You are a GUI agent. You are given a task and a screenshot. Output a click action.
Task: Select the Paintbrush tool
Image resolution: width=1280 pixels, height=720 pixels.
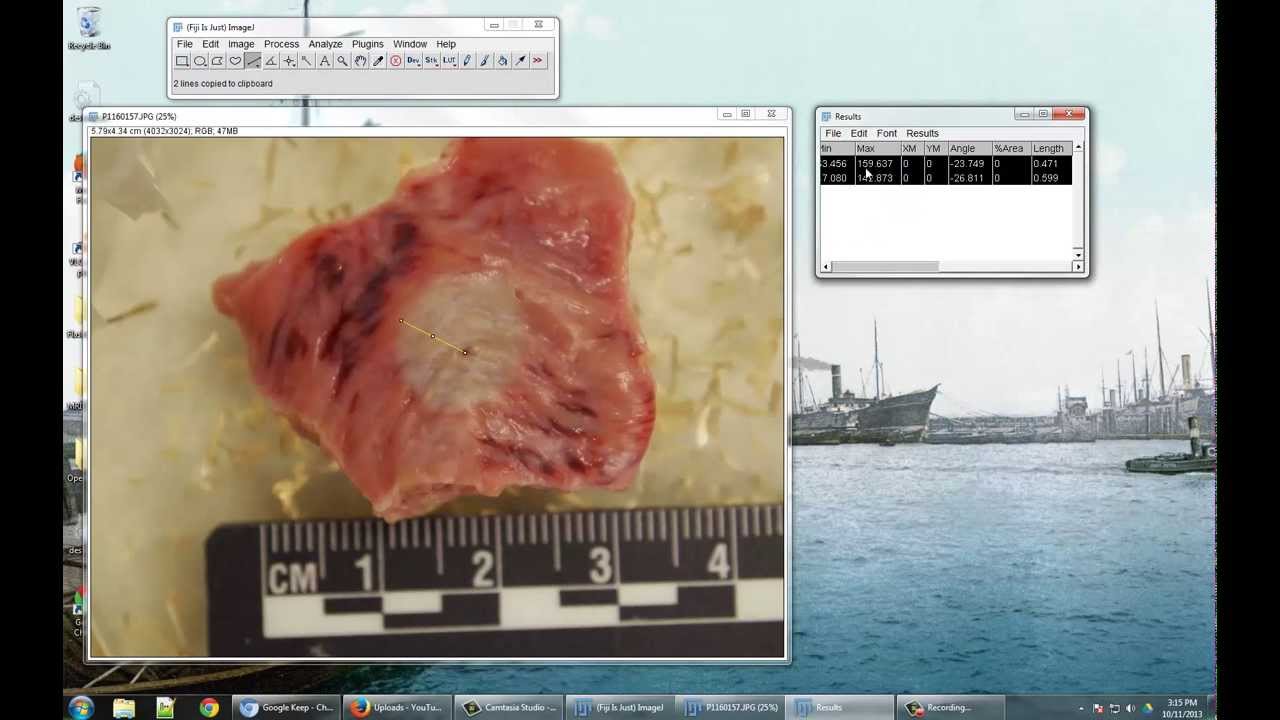coord(485,61)
